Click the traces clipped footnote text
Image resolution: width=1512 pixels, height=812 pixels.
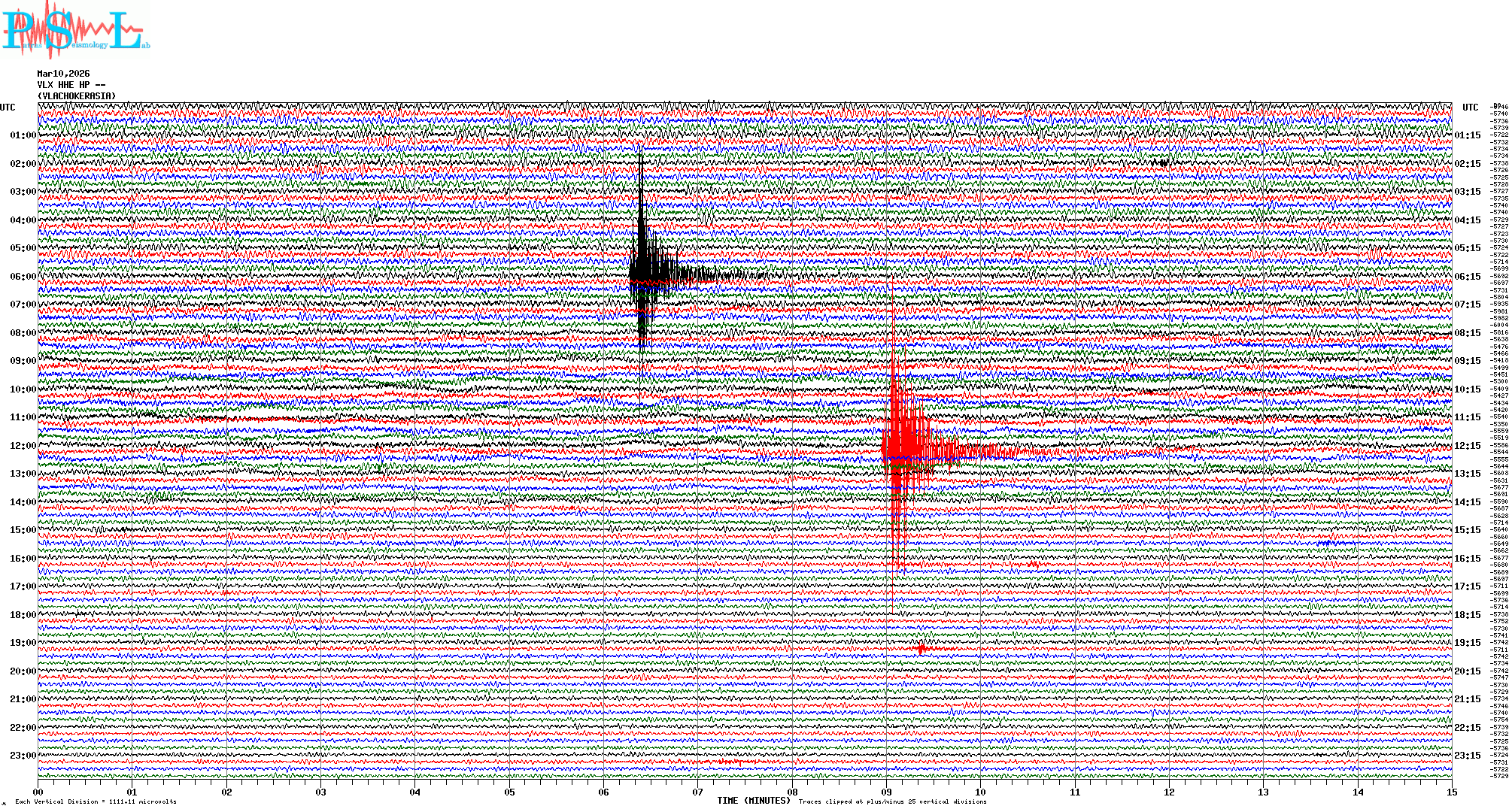point(892,801)
